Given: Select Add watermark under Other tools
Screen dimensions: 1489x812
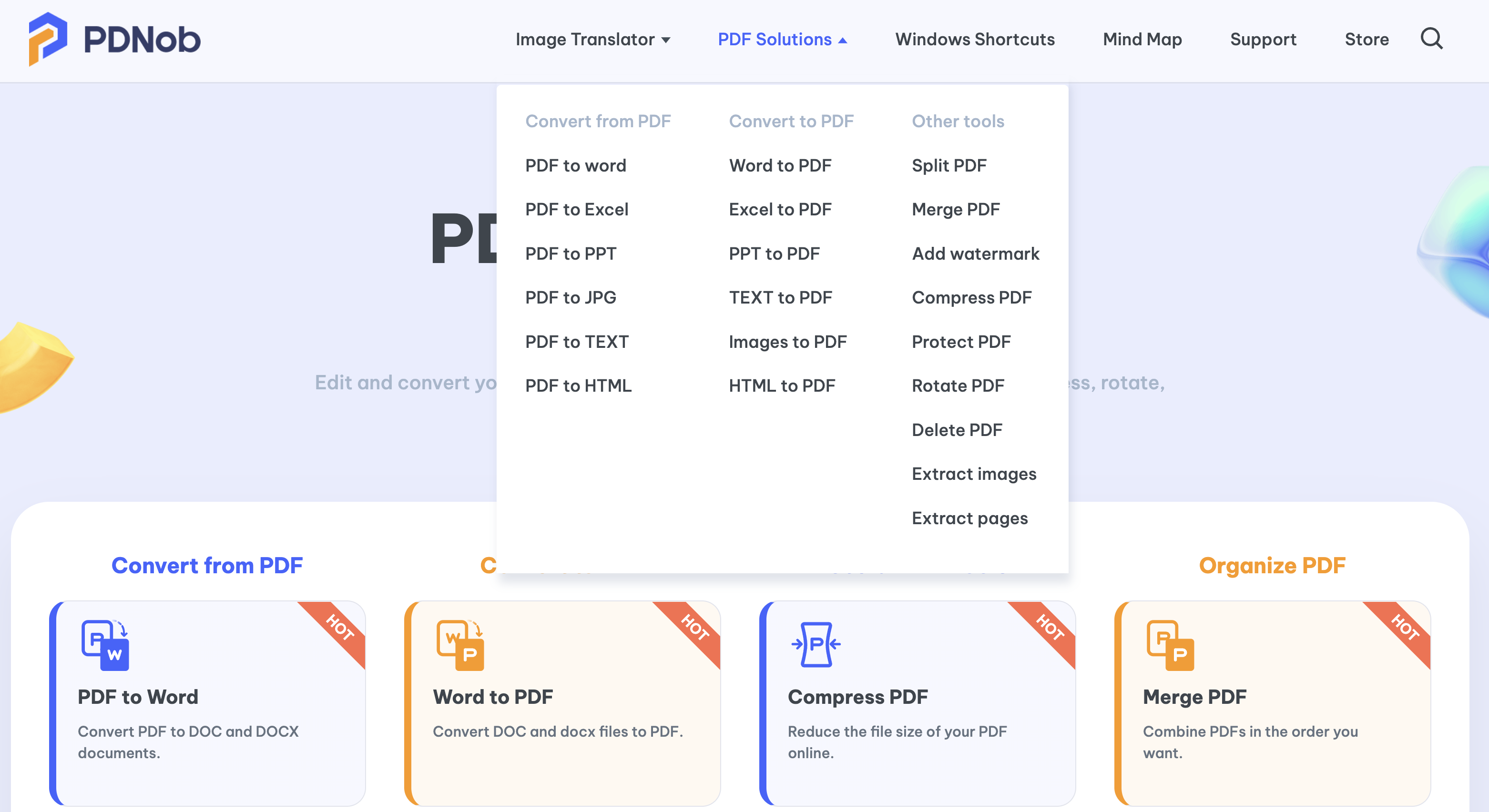Looking at the screenshot, I should (975, 253).
